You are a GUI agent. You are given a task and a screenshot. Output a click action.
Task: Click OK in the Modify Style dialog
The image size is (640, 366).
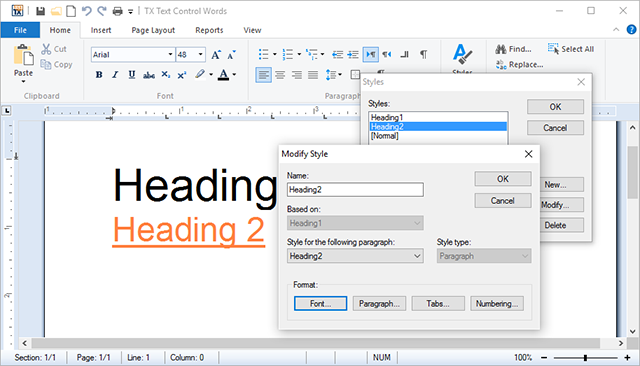[503, 179]
